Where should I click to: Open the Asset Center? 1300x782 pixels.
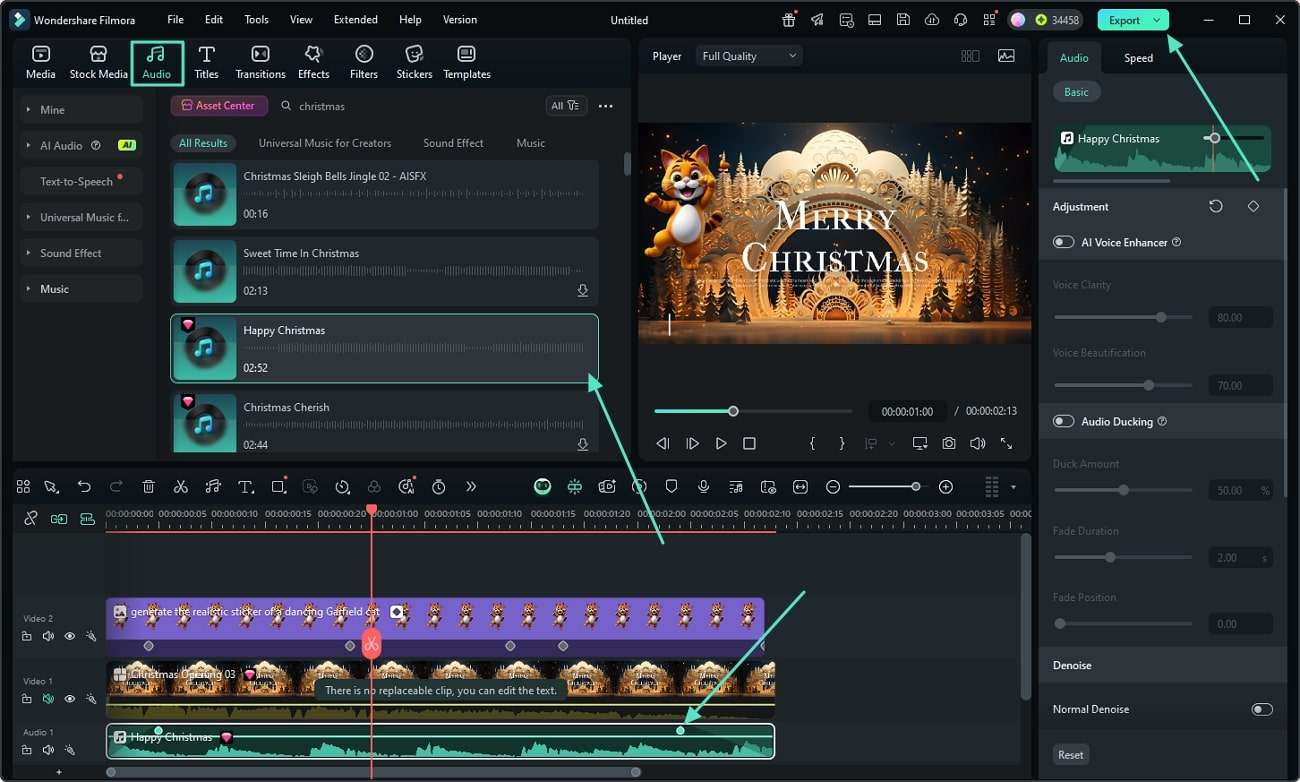219,105
